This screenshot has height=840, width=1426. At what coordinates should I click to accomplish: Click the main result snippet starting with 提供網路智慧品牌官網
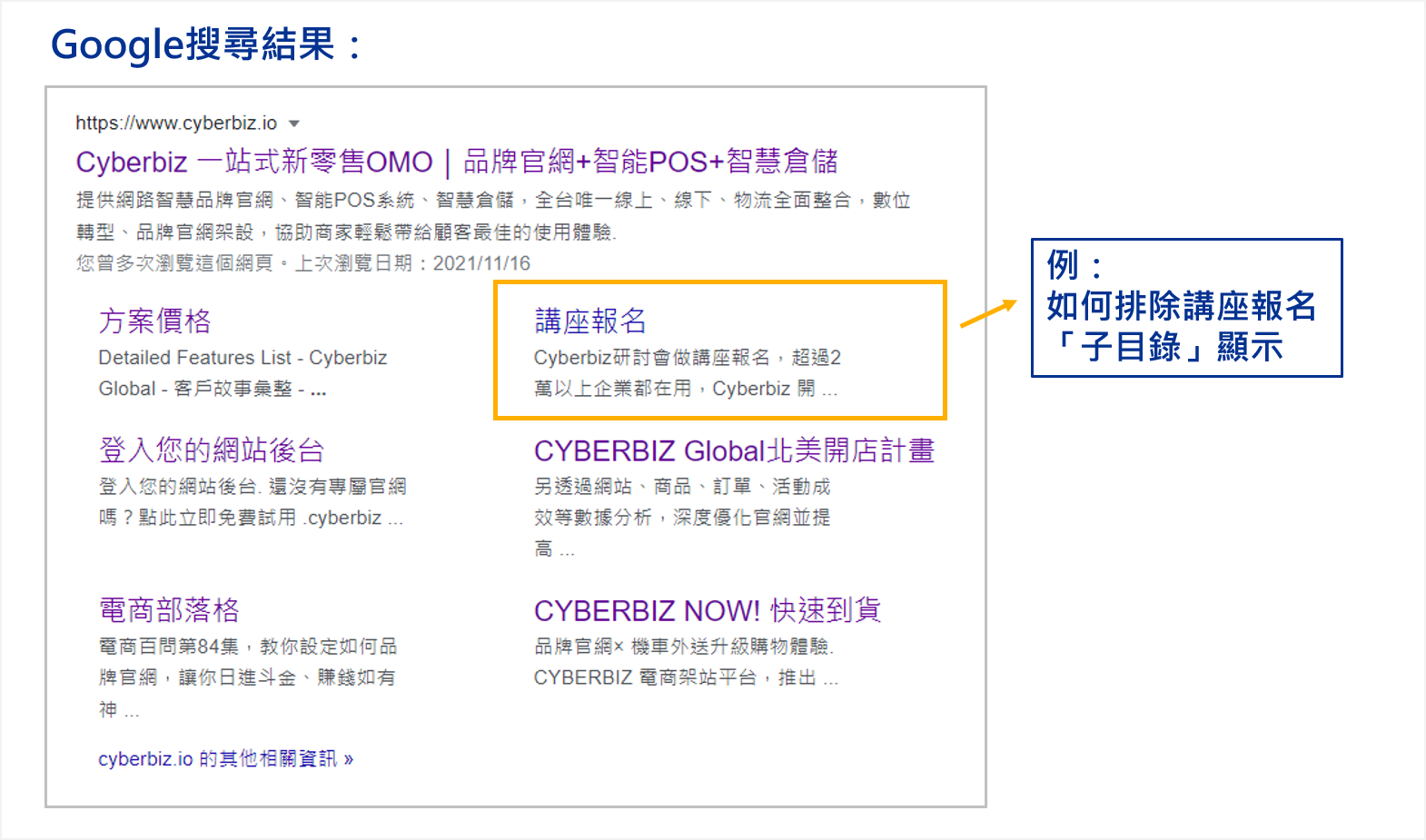pyautogui.click(x=492, y=216)
